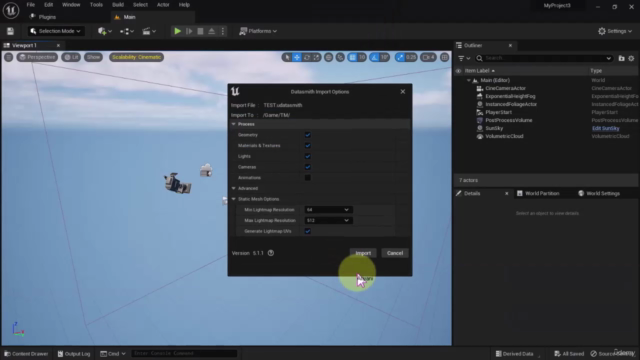Open the Content Drawer
640x360 pixels.
[x=26, y=353]
